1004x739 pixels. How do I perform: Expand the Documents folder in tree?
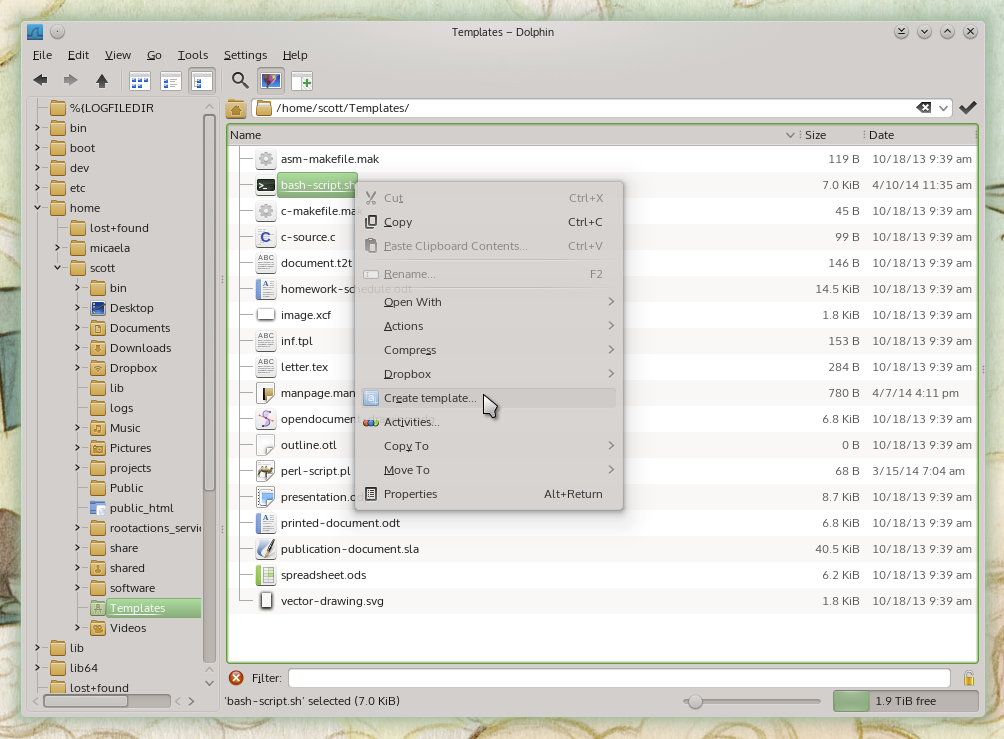77,327
